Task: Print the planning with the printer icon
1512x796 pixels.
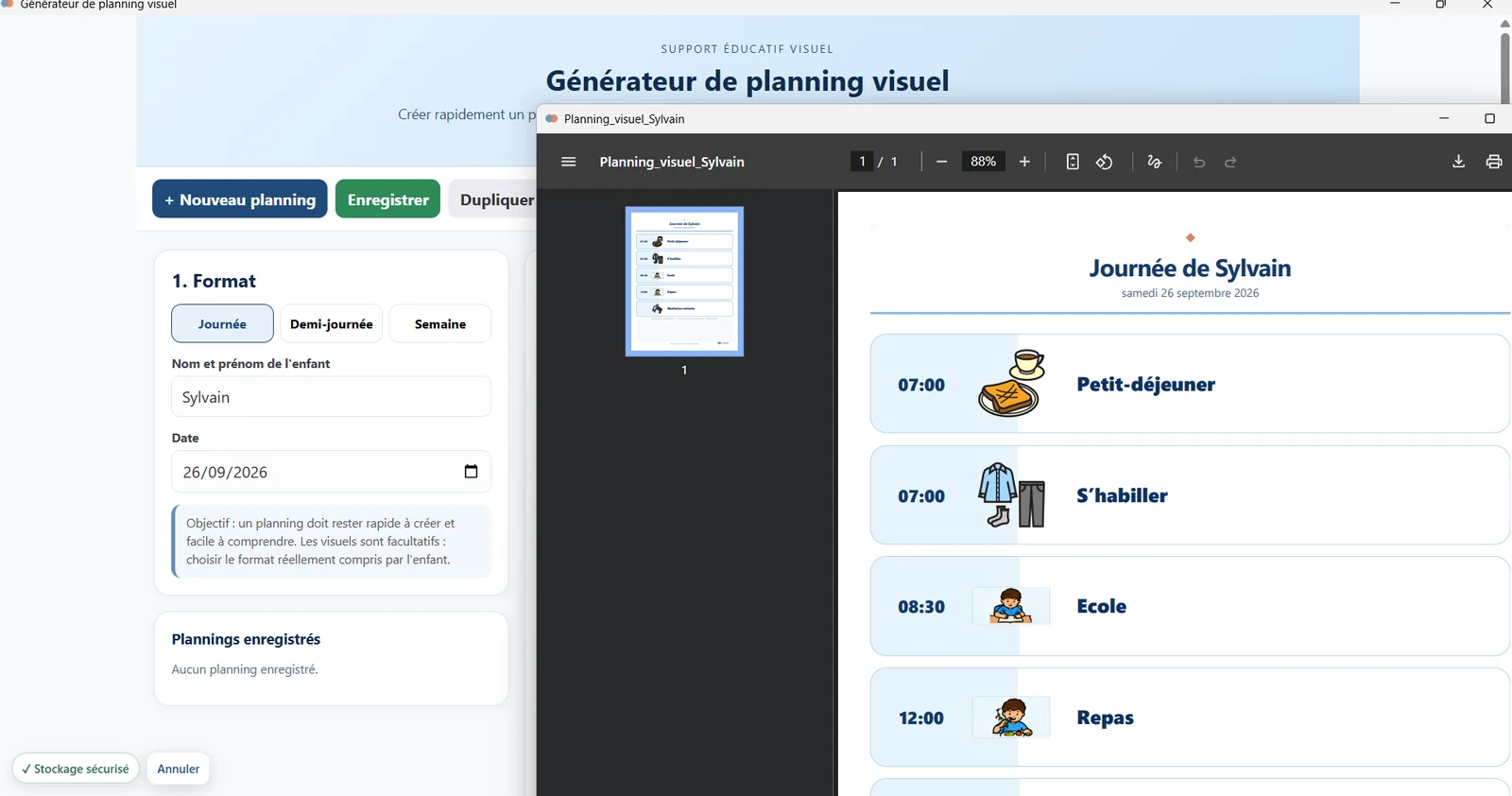Action: pos(1494,162)
